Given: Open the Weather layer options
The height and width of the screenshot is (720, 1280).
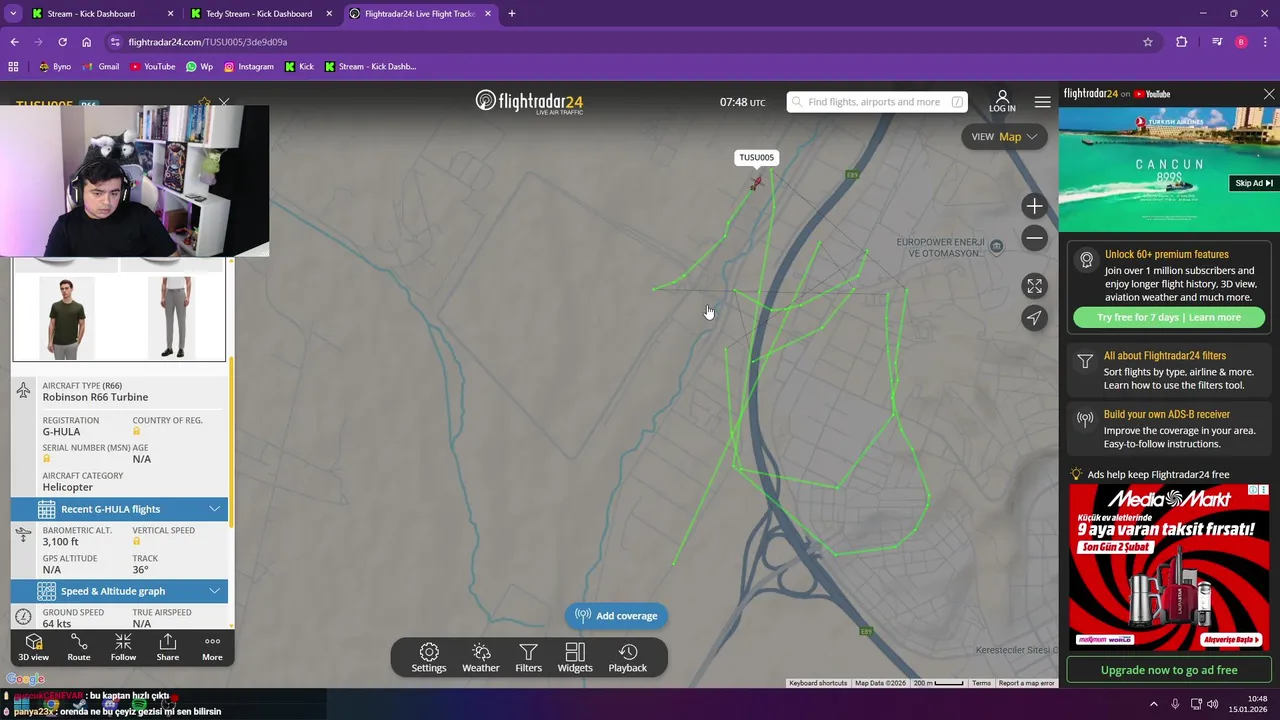Looking at the screenshot, I should (481, 658).
